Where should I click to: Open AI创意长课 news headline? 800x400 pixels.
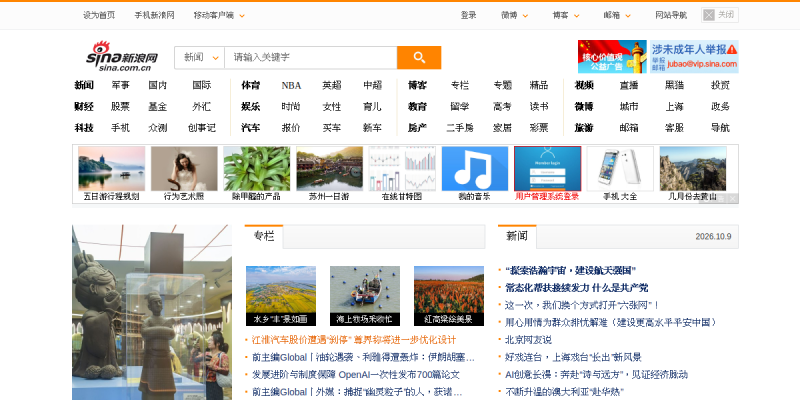[x=596, y=374]
